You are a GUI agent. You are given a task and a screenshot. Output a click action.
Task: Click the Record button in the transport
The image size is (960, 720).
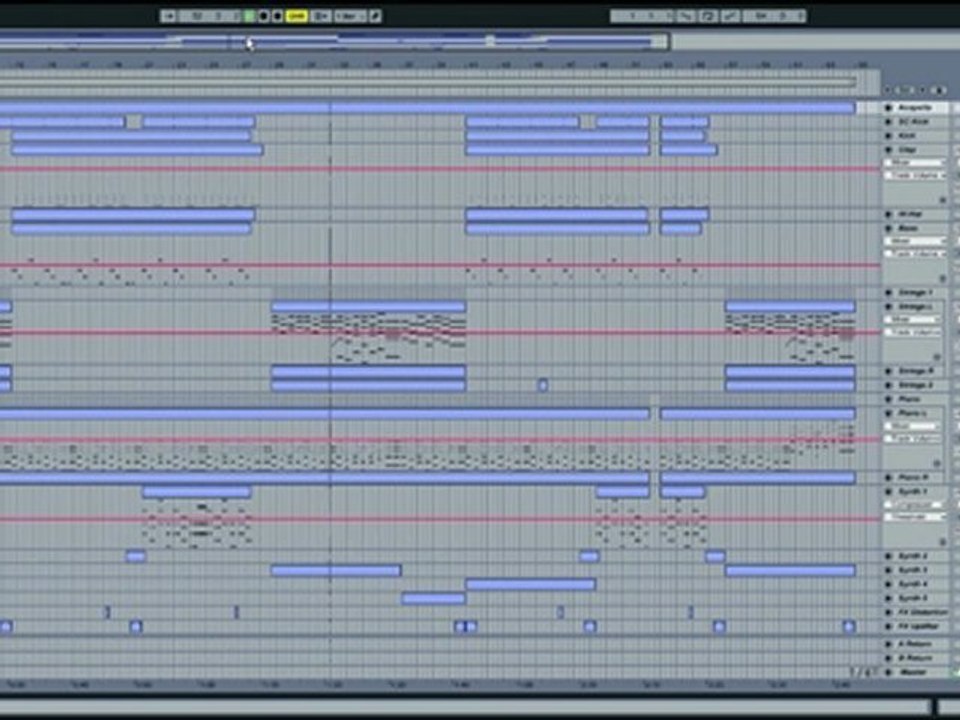coord(277,16)
